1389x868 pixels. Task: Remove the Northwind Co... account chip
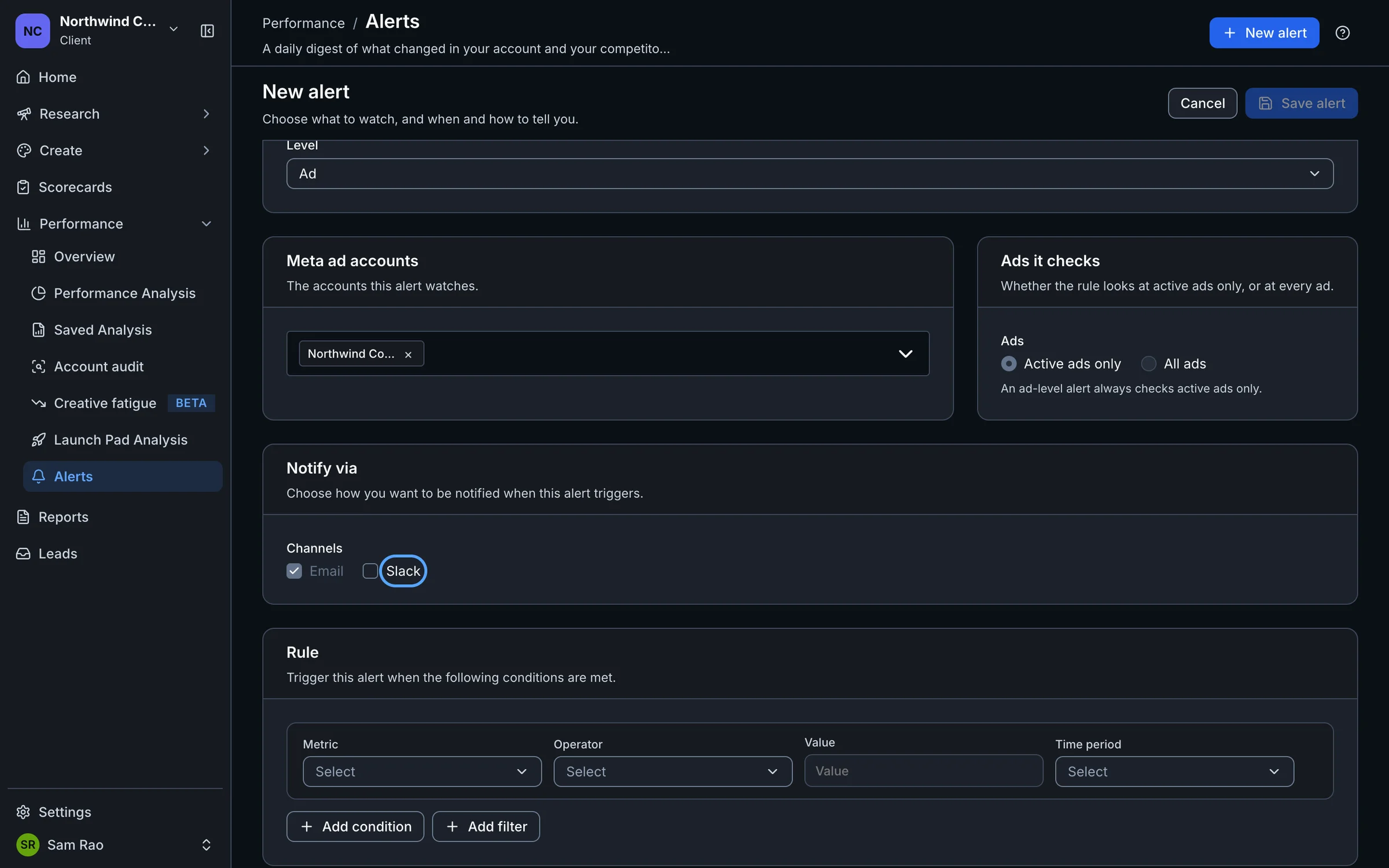408,354
